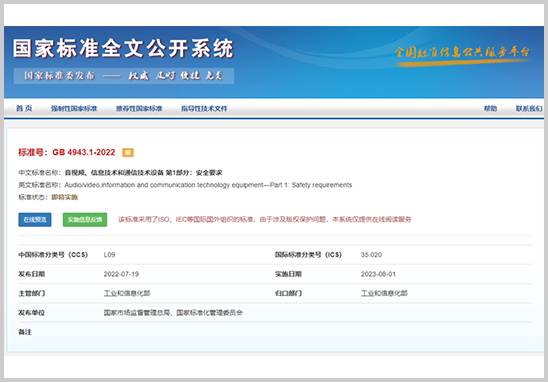
Task: Open 推荐性国家标准 menu item
Action: pos(139,109)
